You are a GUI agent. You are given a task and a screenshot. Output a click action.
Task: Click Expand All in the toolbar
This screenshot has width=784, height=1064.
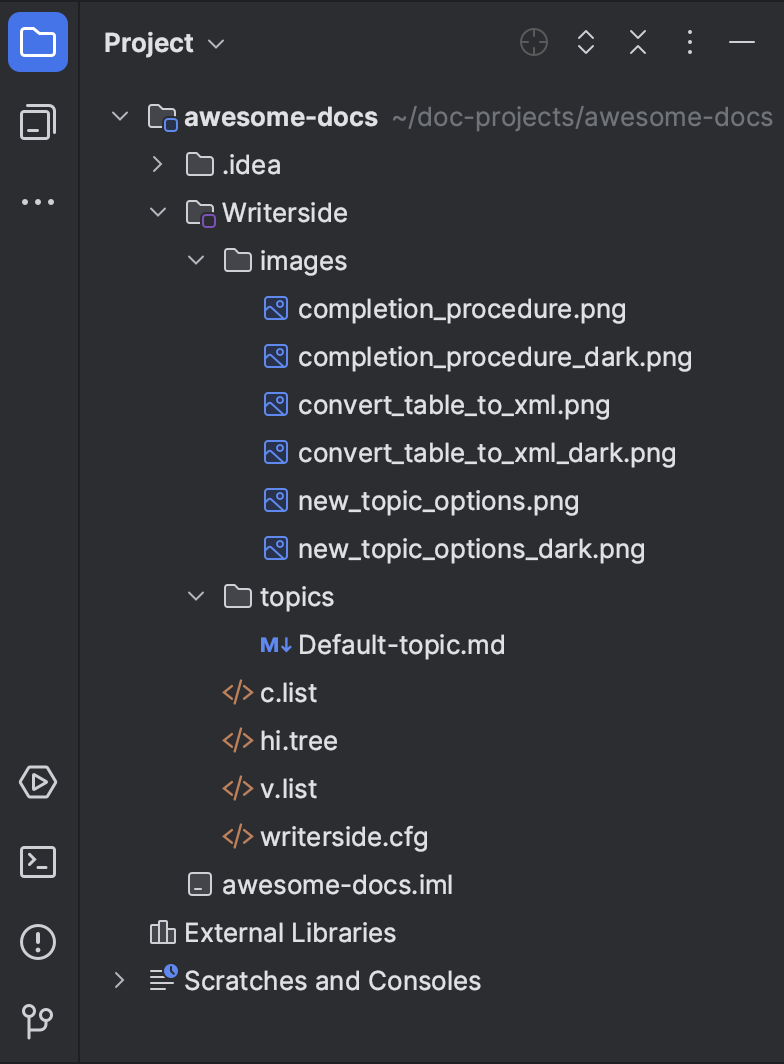585,42
